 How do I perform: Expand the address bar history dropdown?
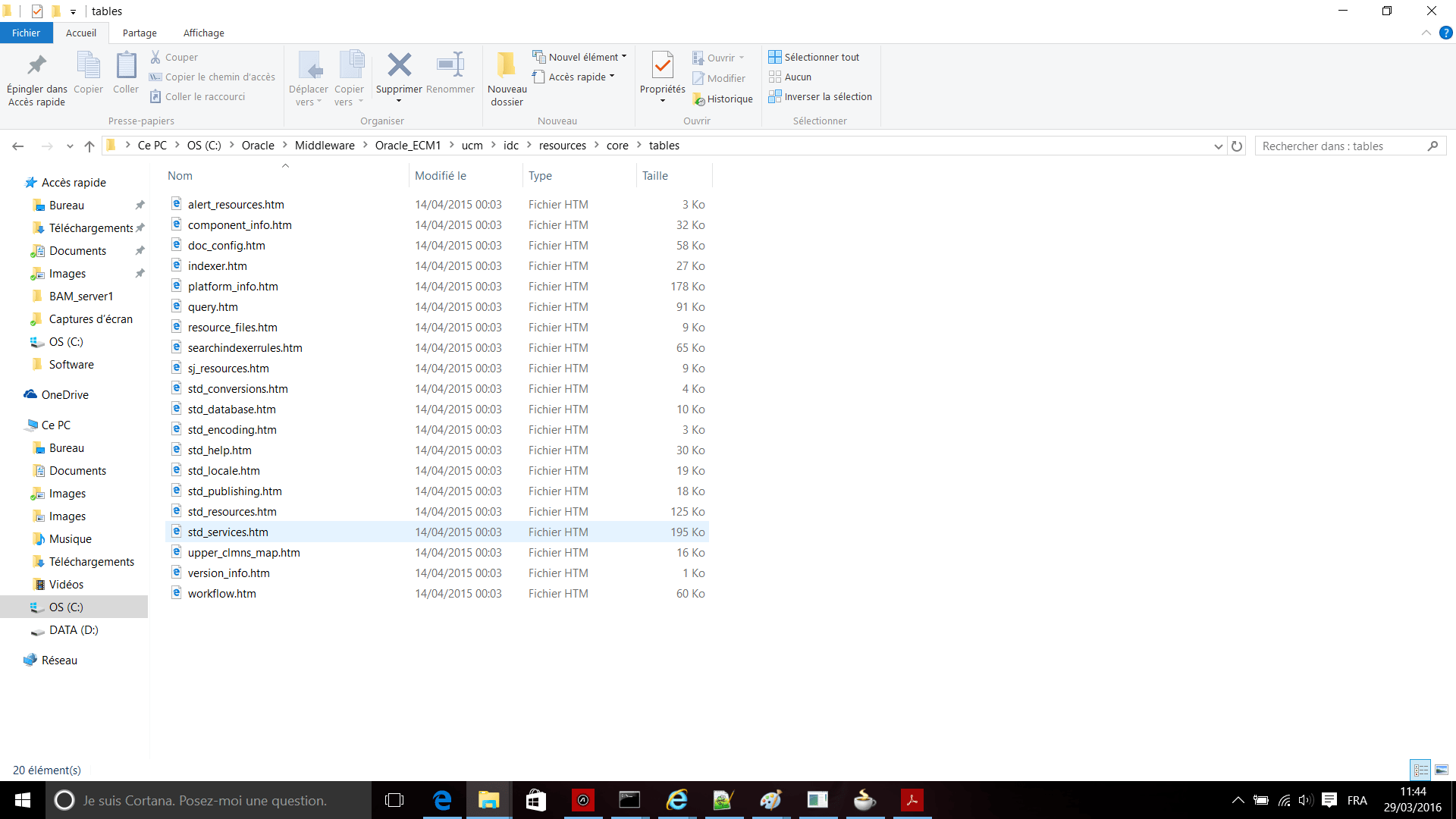[x=1218, y=146]
